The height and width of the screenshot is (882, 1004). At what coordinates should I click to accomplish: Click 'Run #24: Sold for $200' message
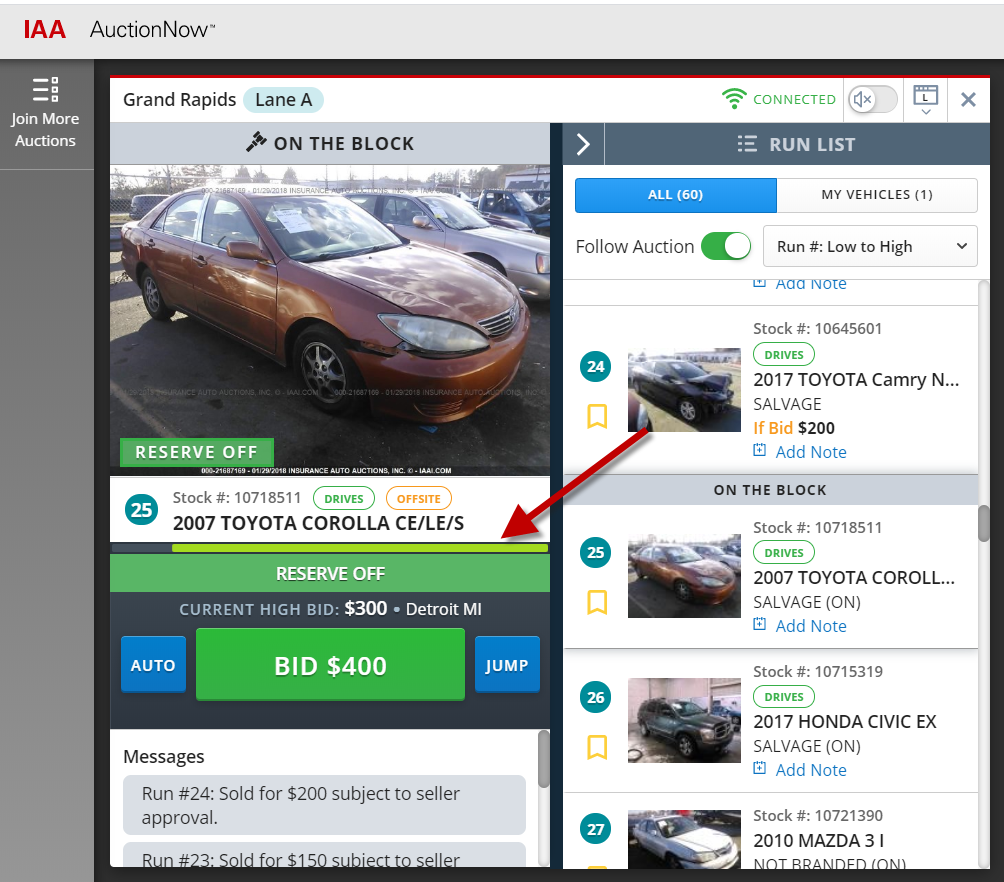pyautogui.click(x=324, y=805)
